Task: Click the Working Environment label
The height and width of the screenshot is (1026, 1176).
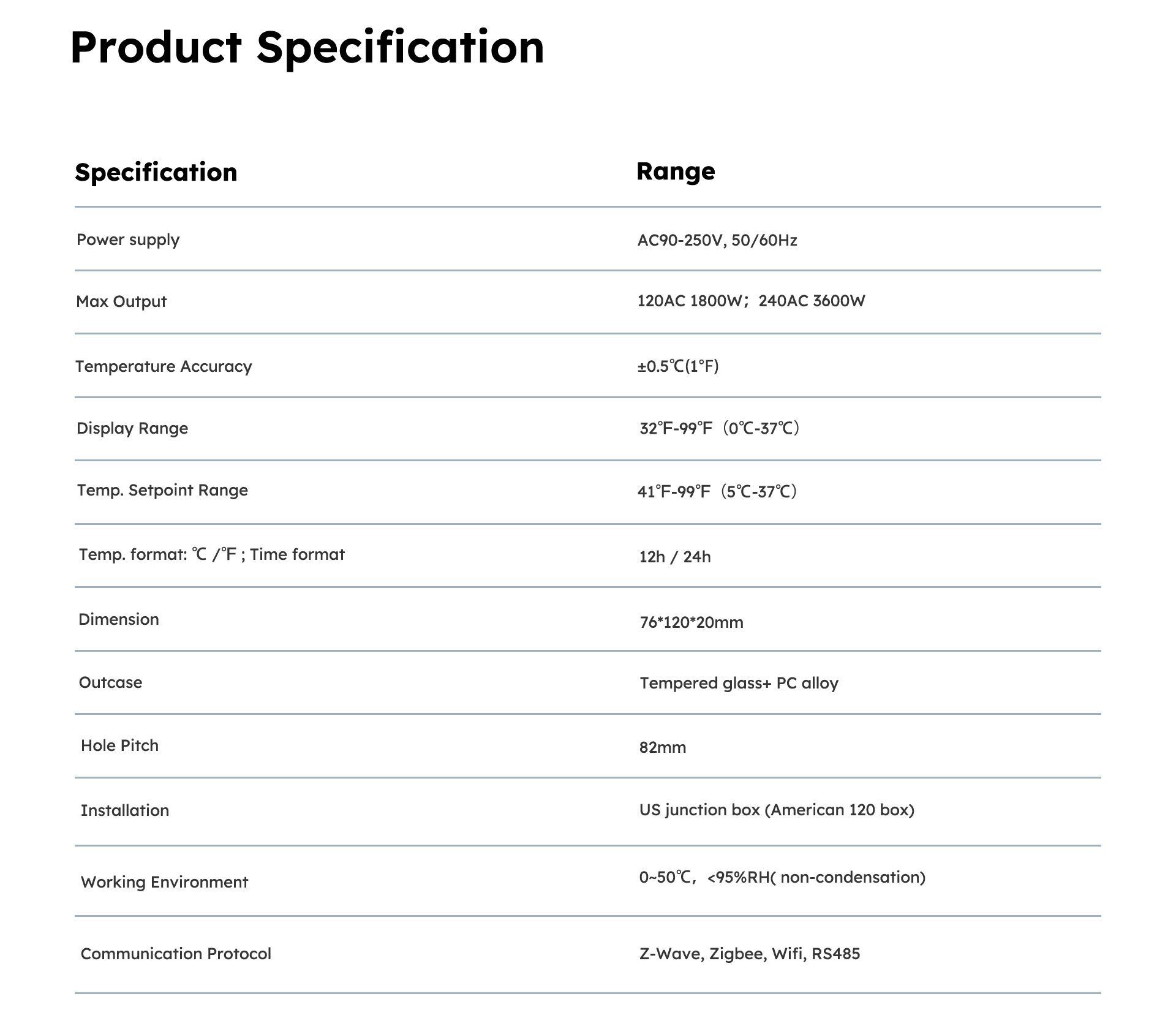Action: coord(164,882)
